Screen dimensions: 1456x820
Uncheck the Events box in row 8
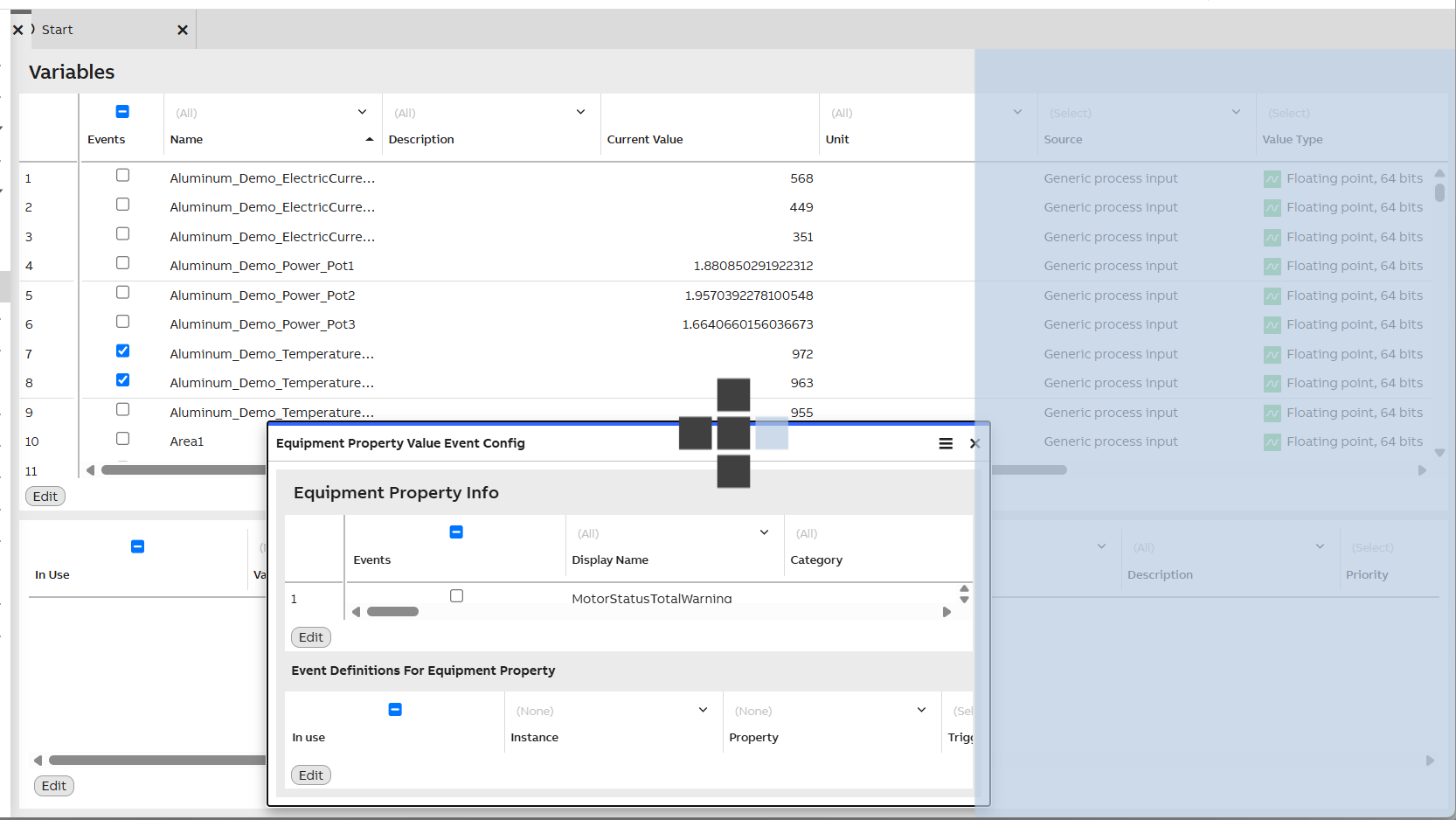[122, 379]
